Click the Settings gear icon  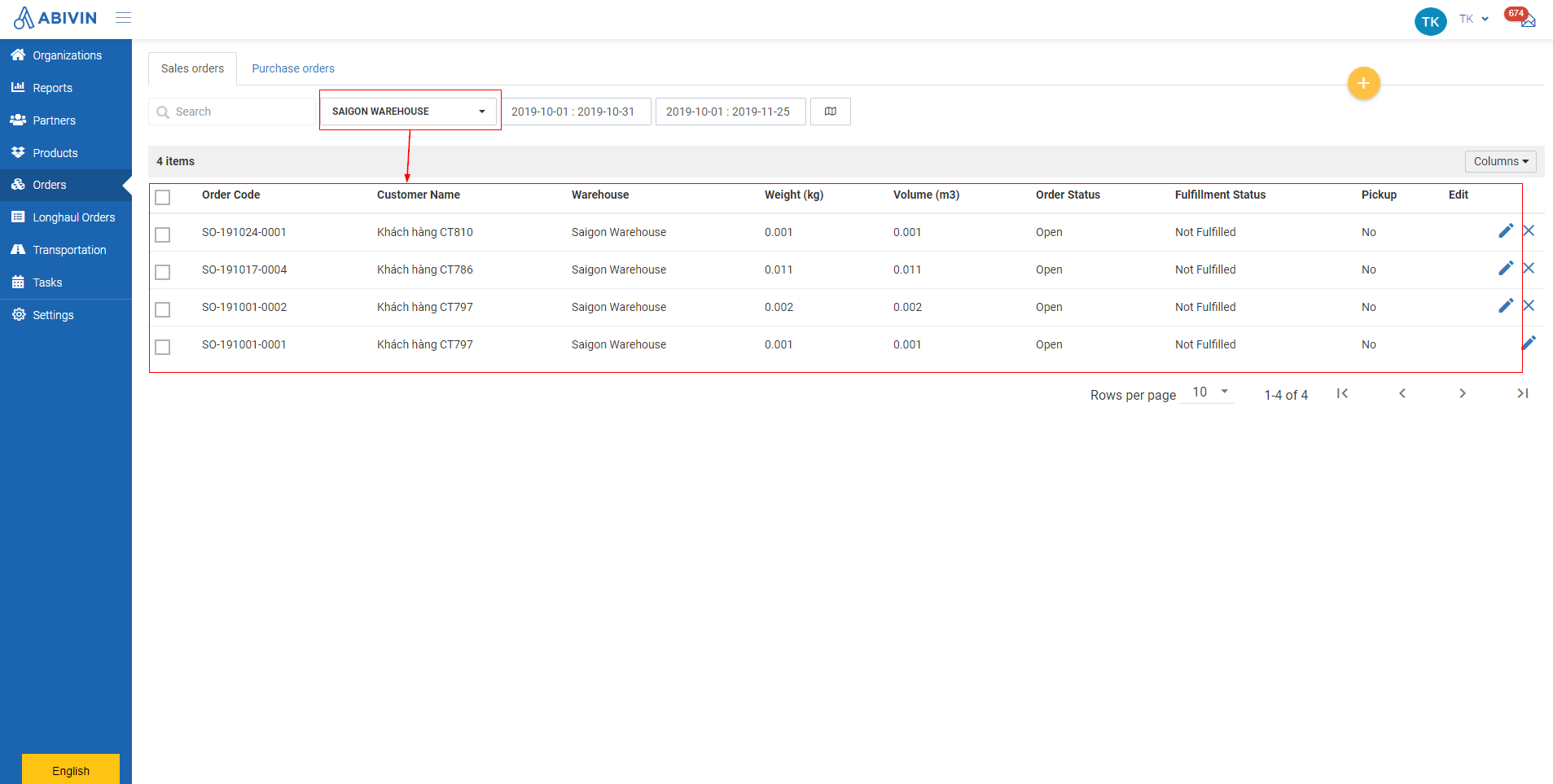click(18, 314)
